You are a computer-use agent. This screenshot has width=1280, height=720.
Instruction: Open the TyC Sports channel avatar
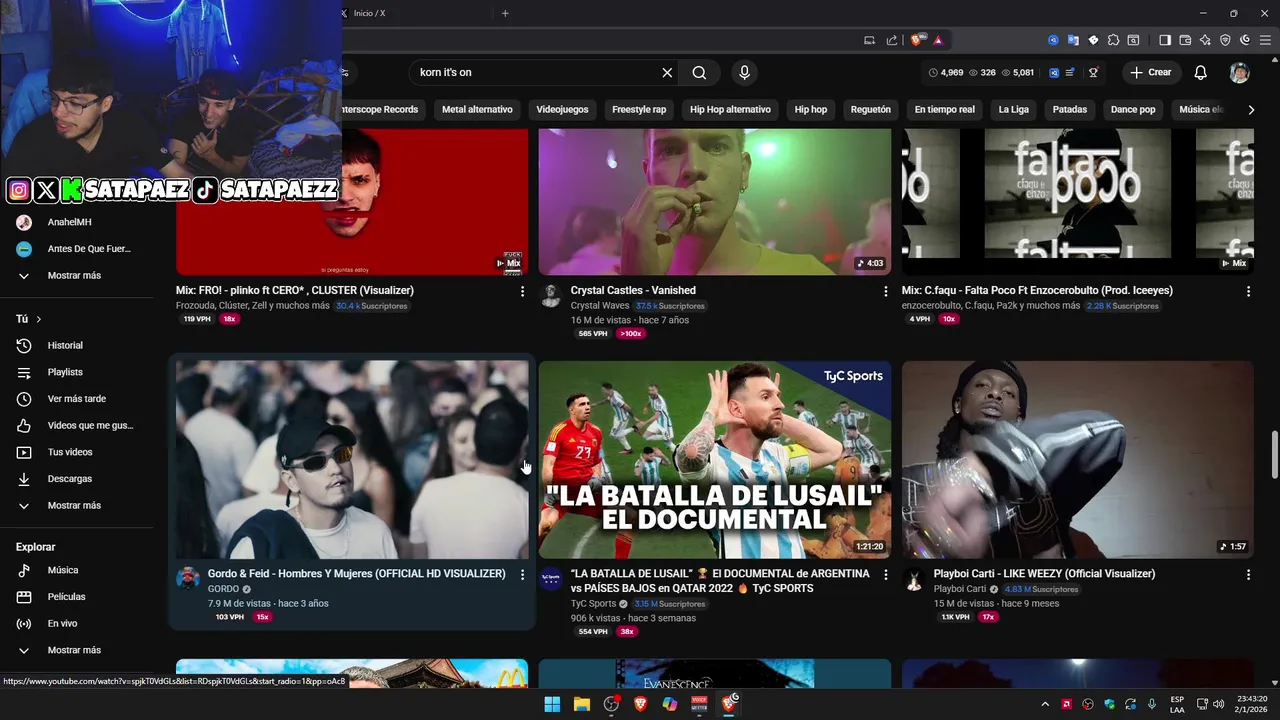click(550, 579)
